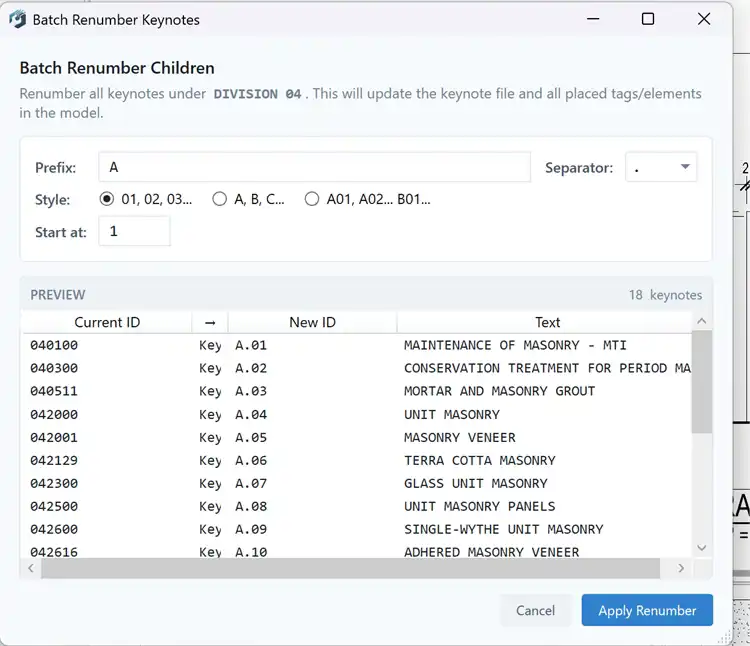Select the row with Current ID 042000
Image resolution: width=750 pixels, height=646 pixels.
coord(356,415)
